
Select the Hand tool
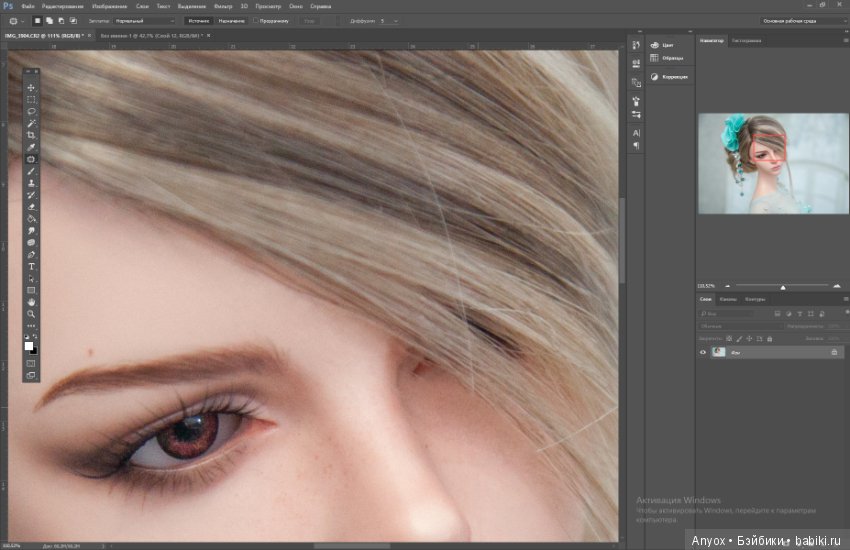coord(31,302)
